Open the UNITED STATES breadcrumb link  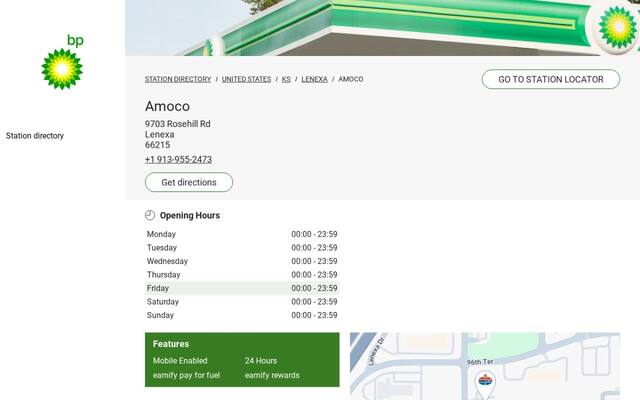[x=247, y=79]
